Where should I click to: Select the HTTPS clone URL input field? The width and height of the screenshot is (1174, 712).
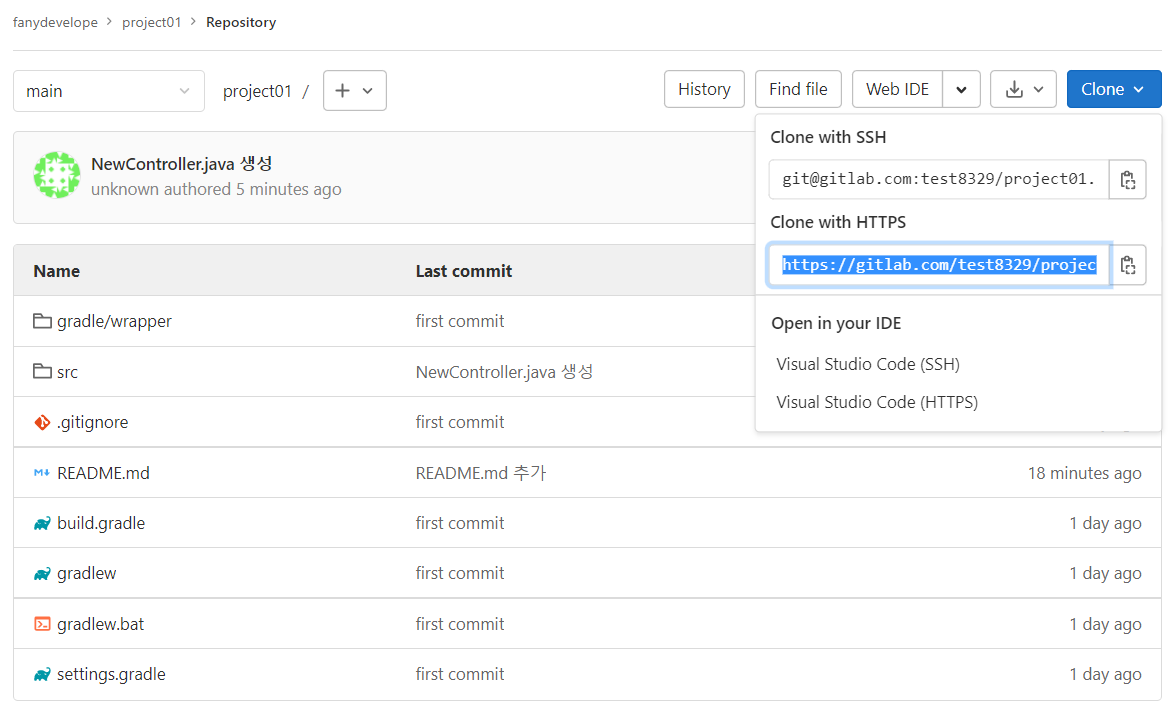(x=937, y=265)
